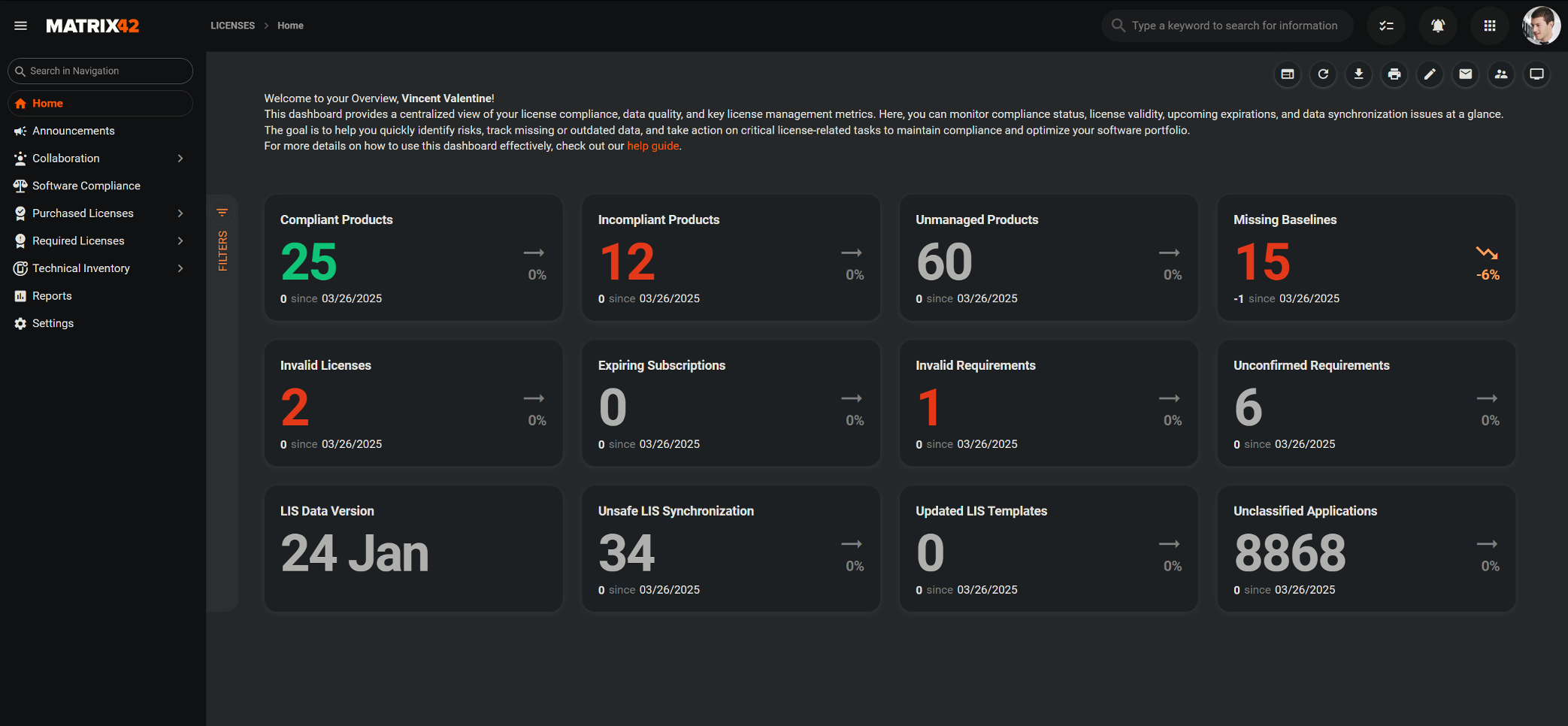Click the envelope mail icon
Image resolution: width=1568 pixels, height=726 pixels.
tap(1465, 74)
